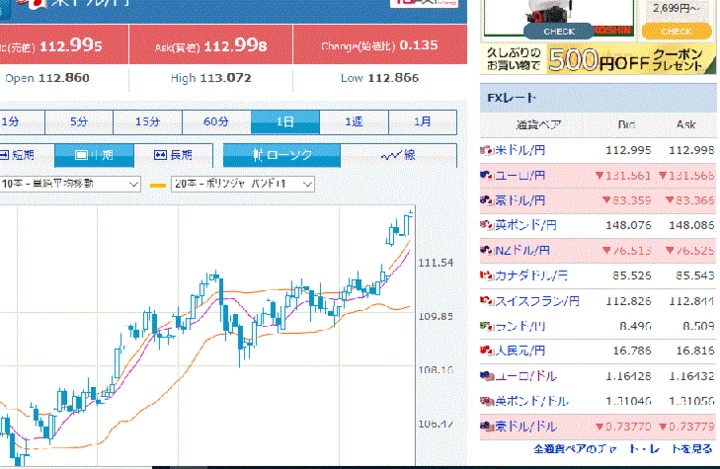Open the 英ポンド/ドル rate link

click(532, 401)
